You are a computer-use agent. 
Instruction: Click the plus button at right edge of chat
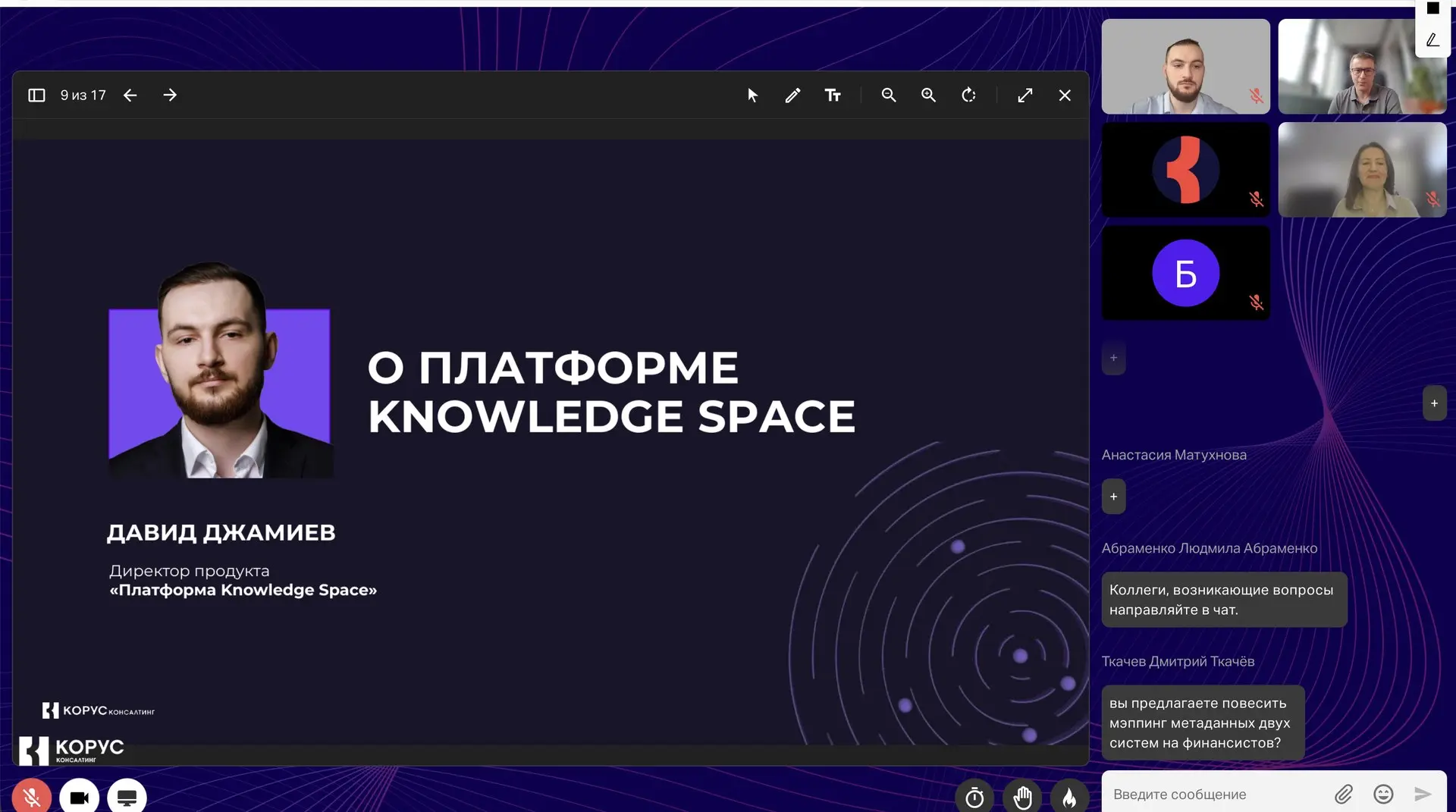(x=1434, y=403)
